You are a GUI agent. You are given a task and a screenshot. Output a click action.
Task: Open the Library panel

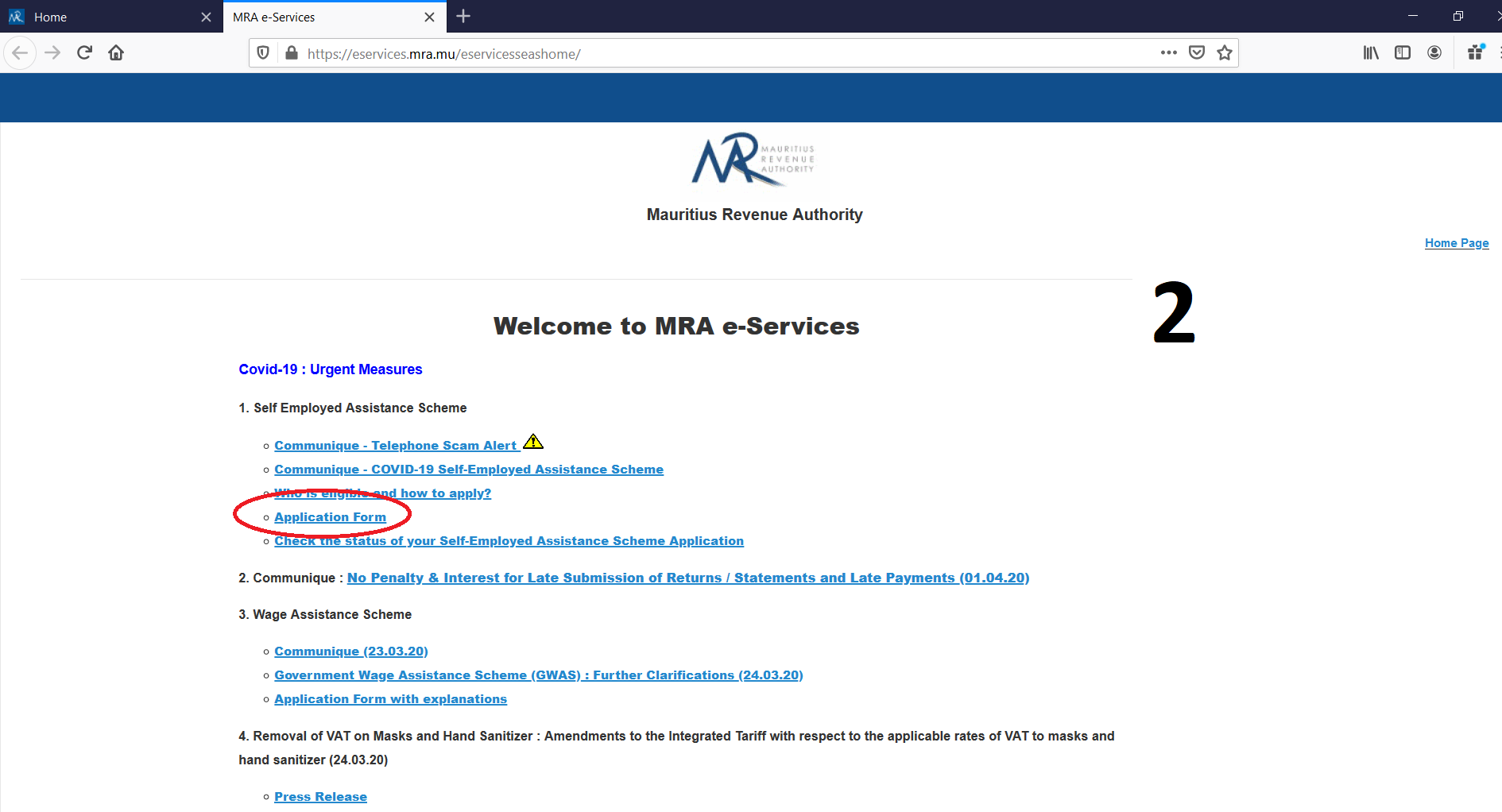[x=1371, y=53]
